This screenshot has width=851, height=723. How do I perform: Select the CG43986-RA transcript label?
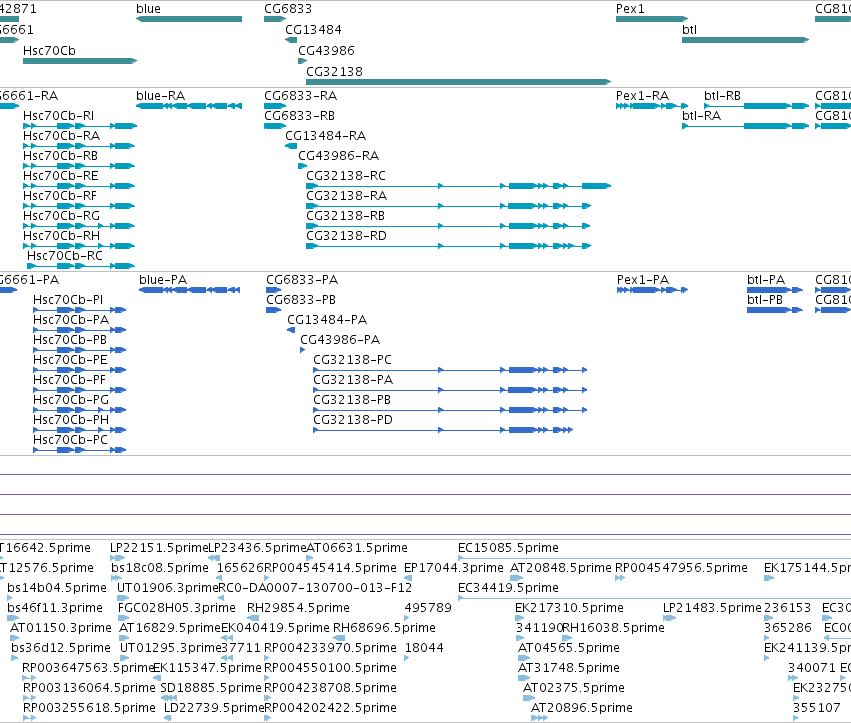339,156
